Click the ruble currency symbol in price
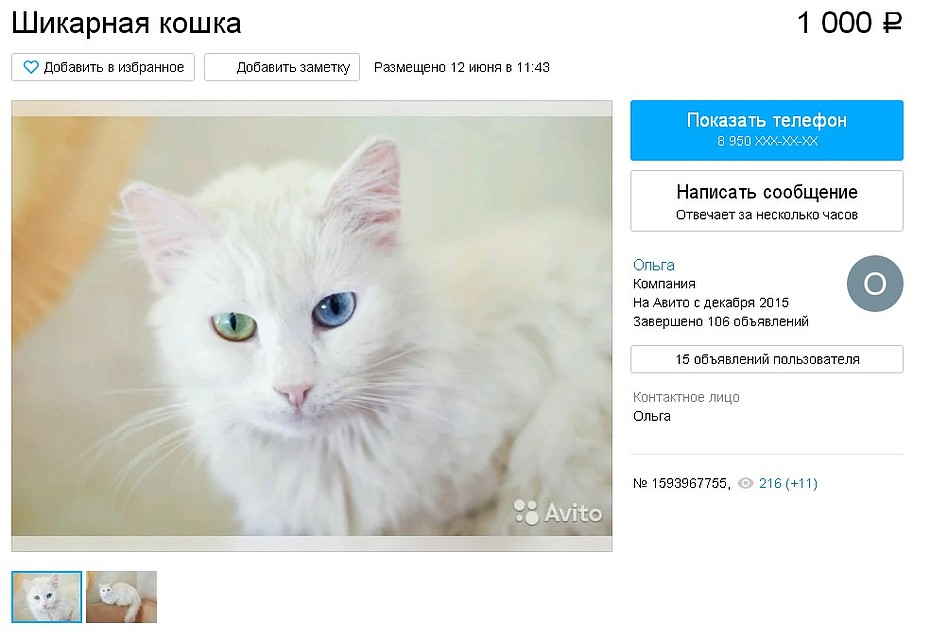Image resolution: width=931 pixels, height=640 pixels. coord(892,23)
